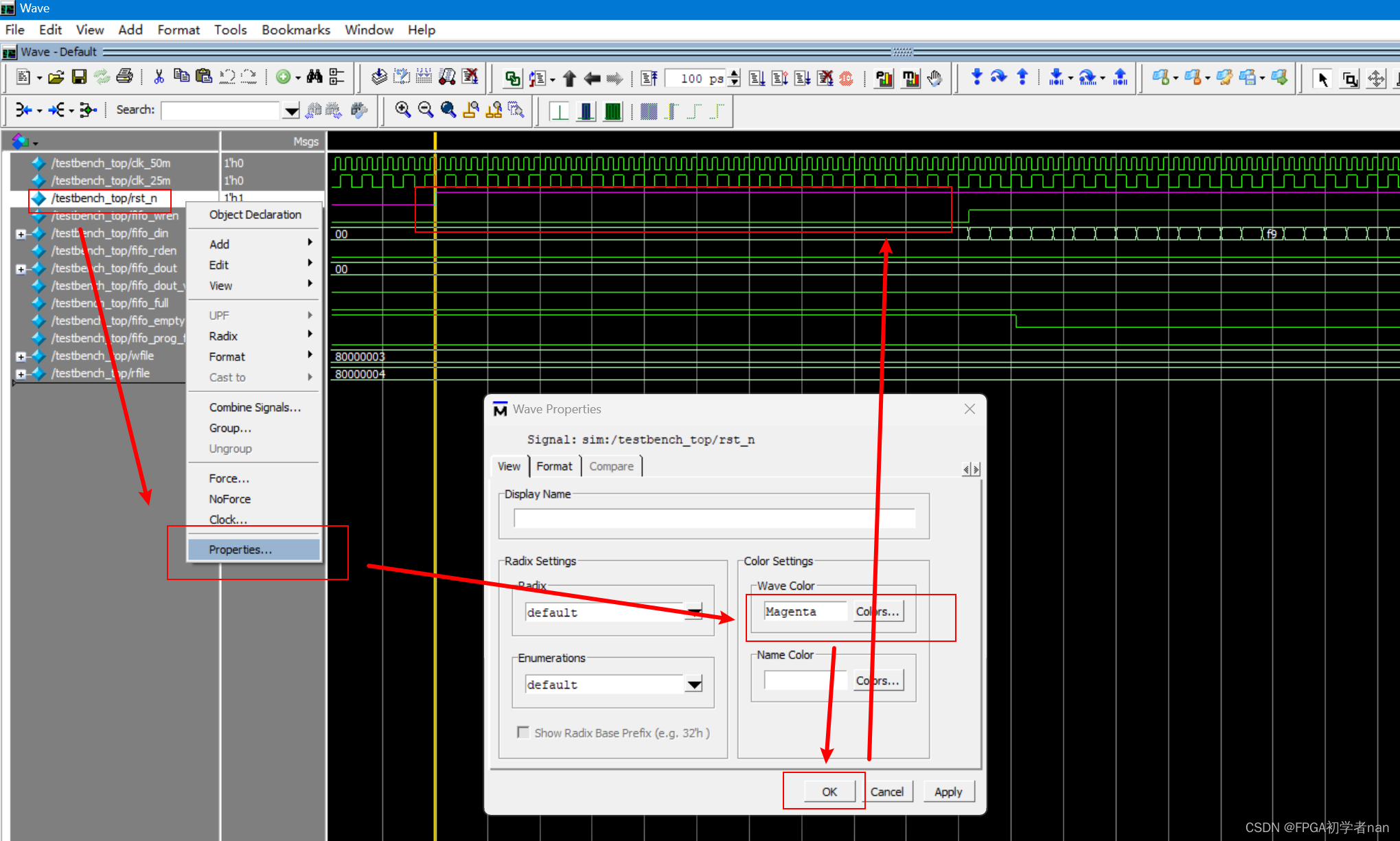The image size is (1400, 841).
Task: Click the Display Name text field
Action: [714, 518]
